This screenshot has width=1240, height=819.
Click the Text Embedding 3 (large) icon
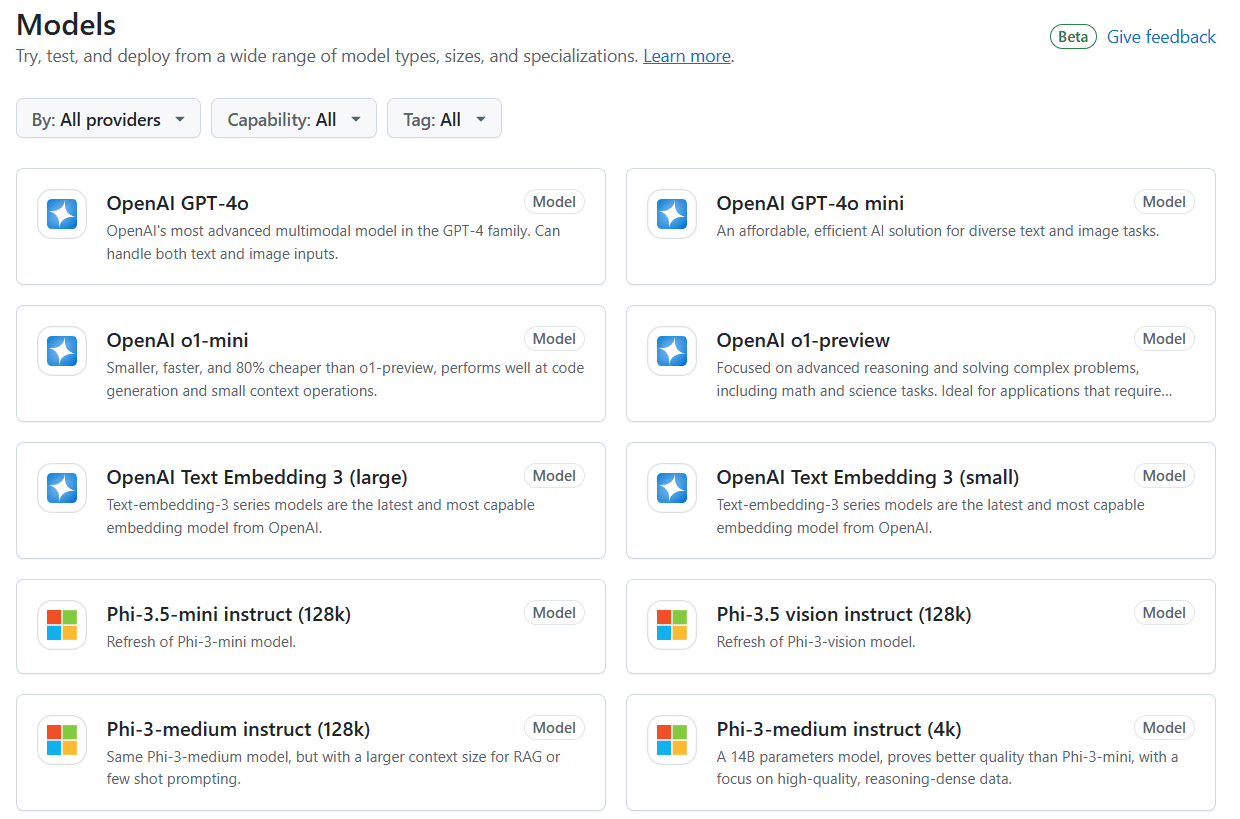62,488
